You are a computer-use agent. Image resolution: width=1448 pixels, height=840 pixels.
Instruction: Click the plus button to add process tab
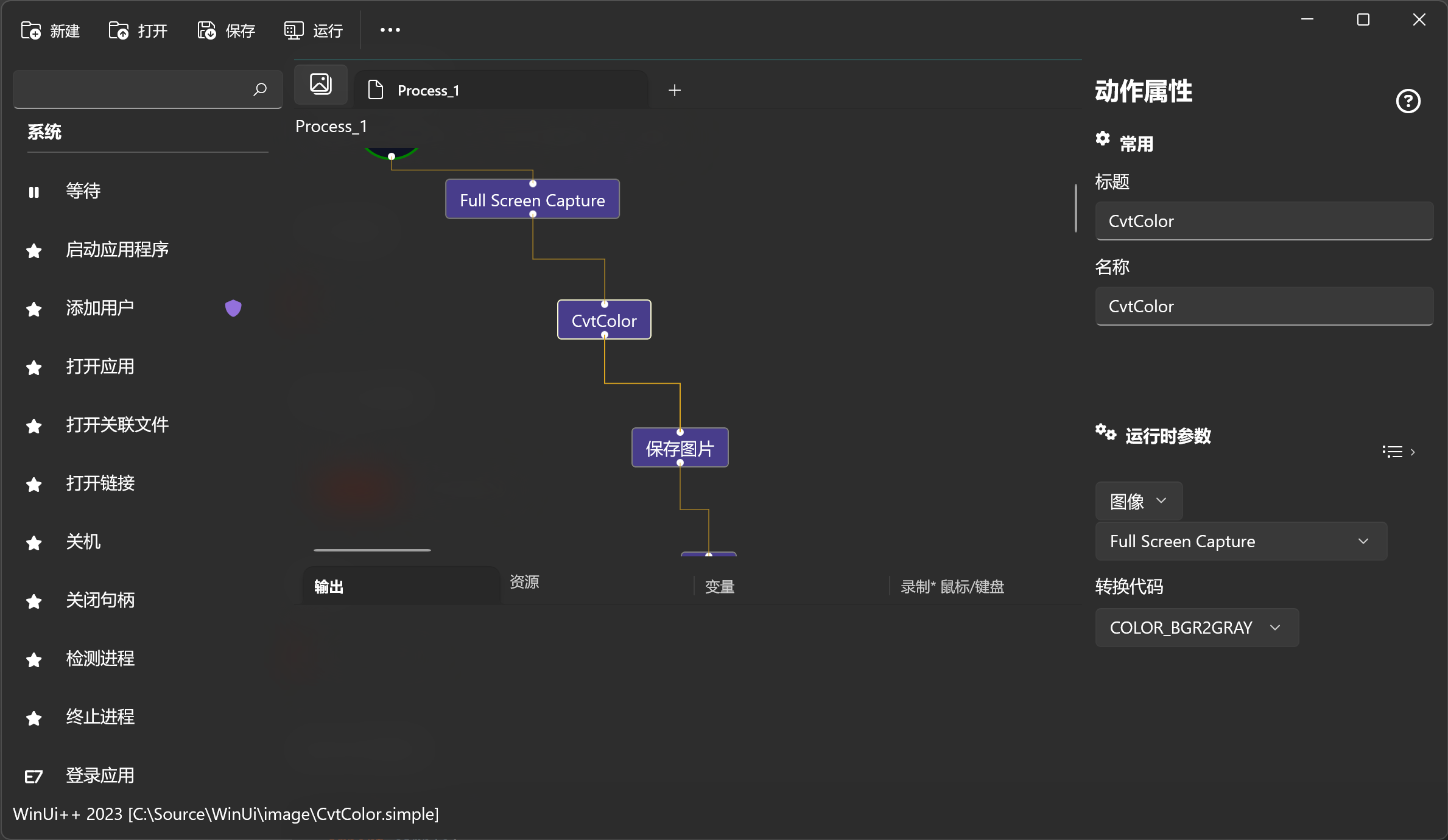tap(675, 91)
